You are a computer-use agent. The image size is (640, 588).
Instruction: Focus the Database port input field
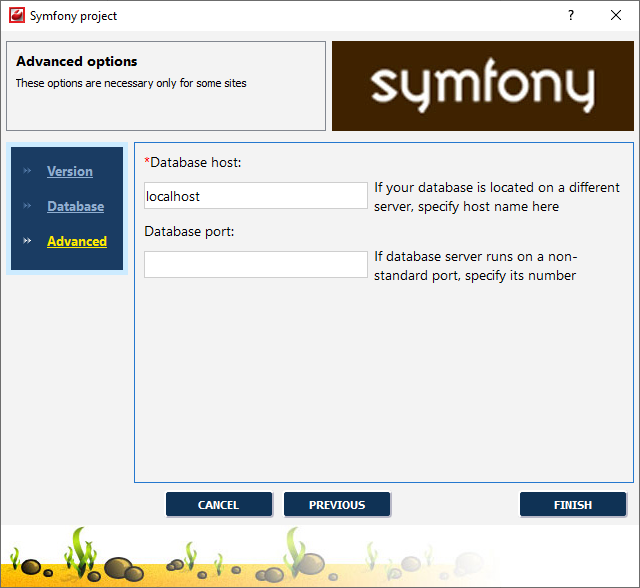tap(256, 264)
